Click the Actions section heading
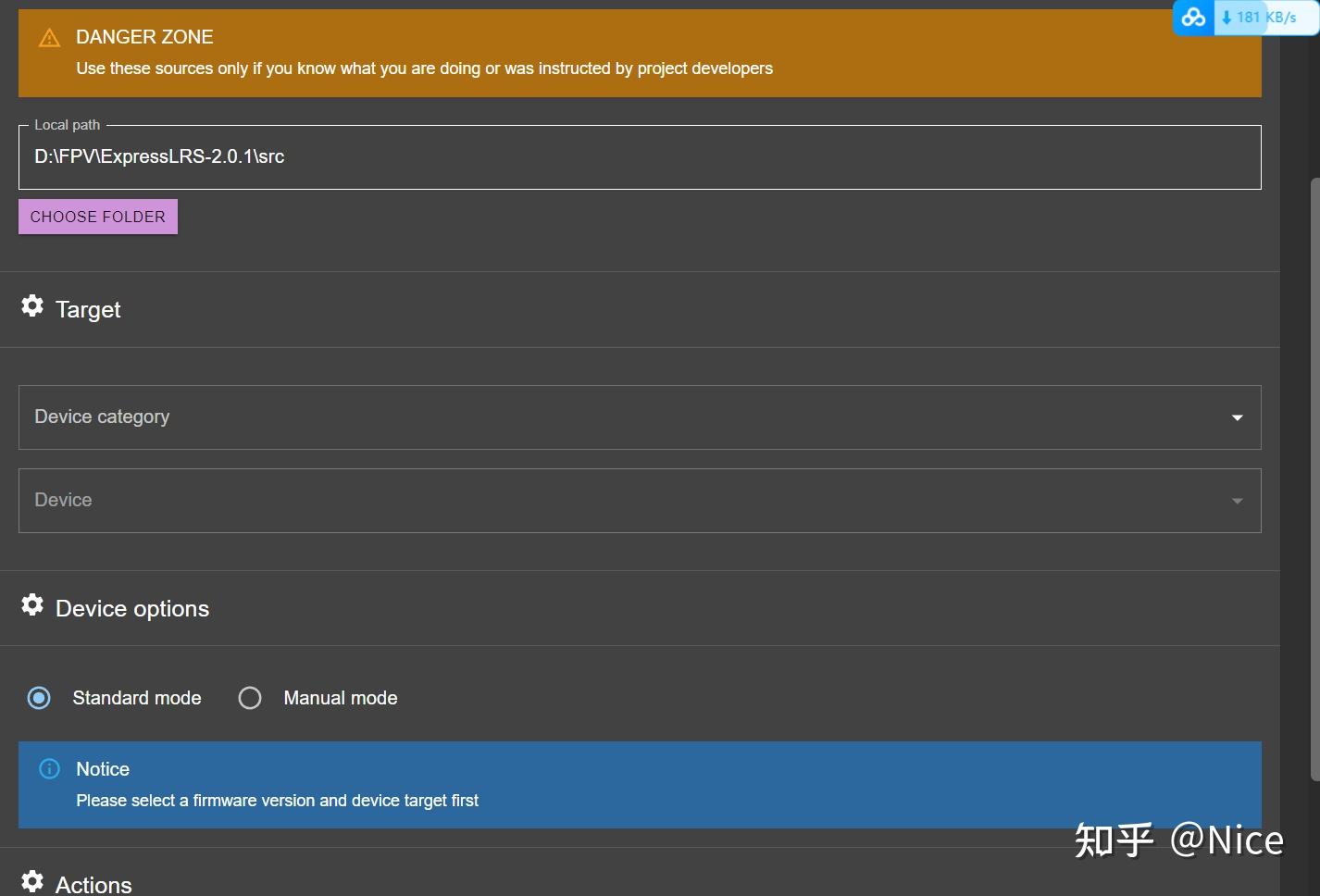Screen dimensions: 1320x896 (93, 885)
